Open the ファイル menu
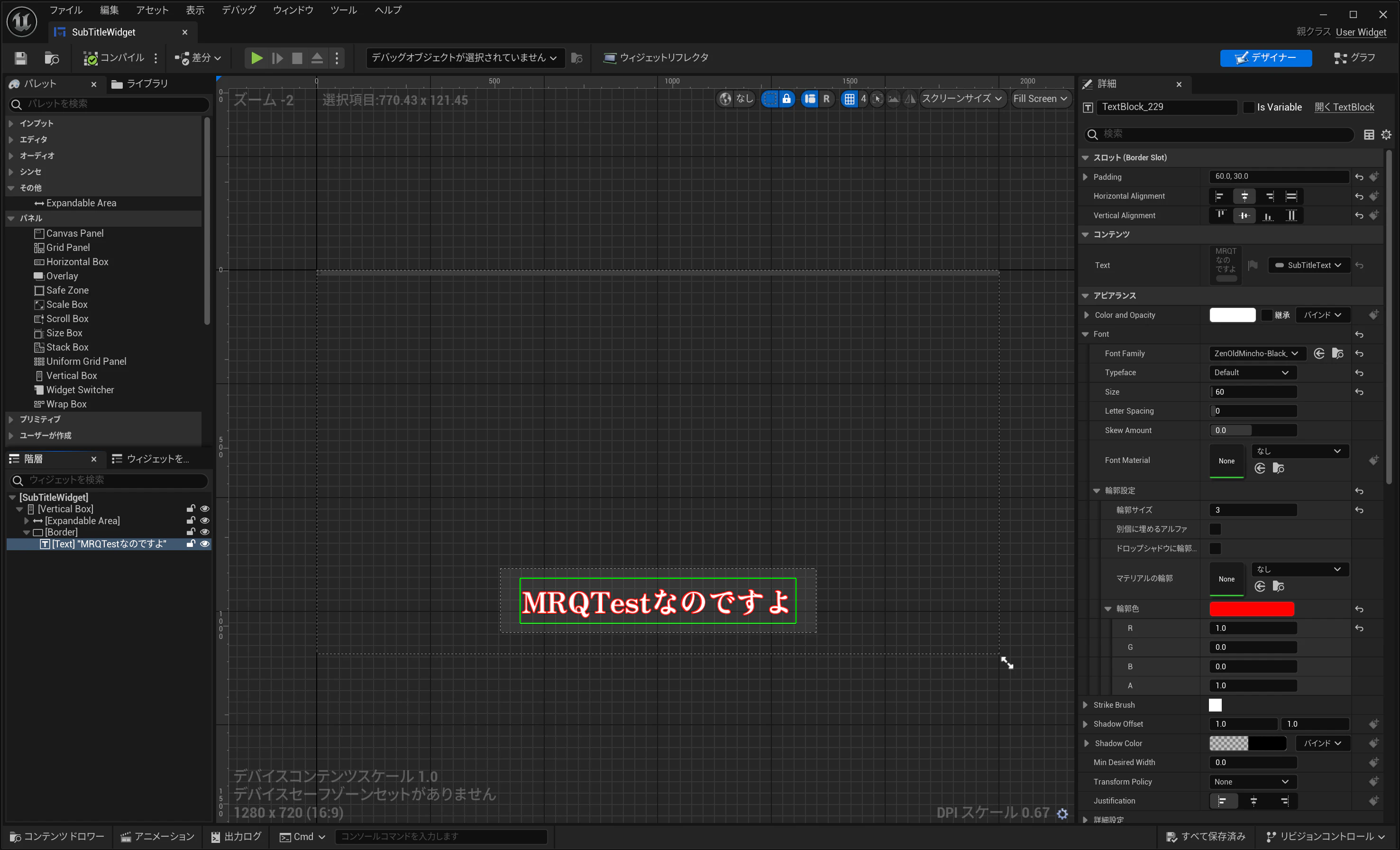Screen dimensions: 1400x850 click(x=66, y=10)
